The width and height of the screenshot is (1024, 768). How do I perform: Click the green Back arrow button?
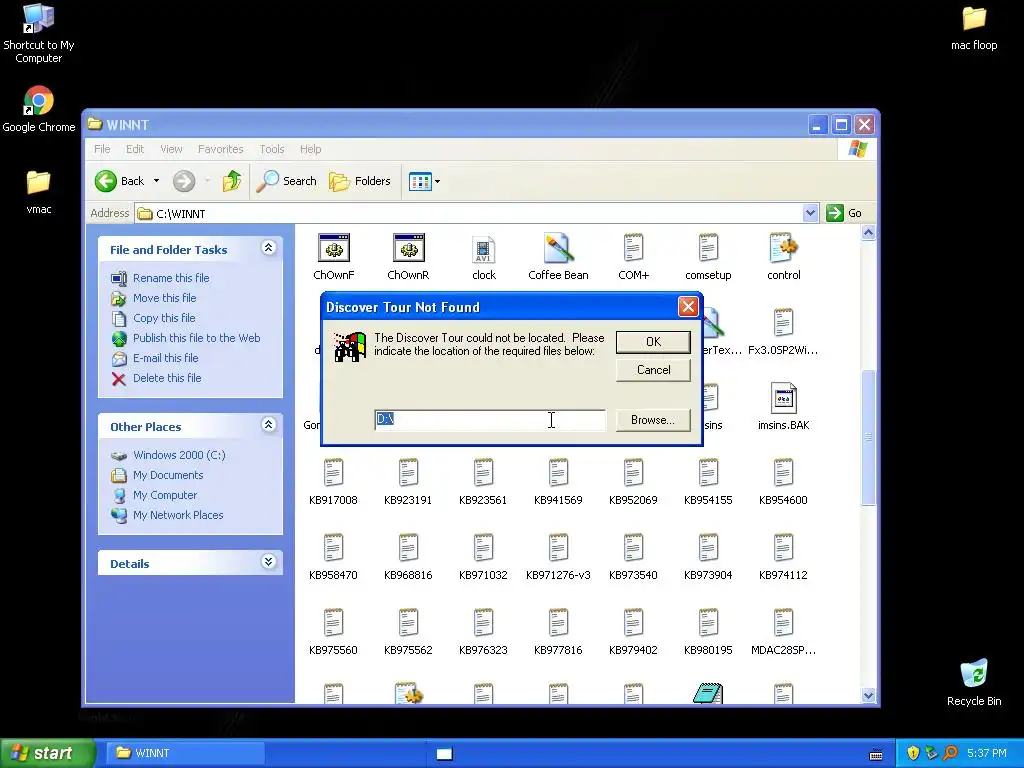coord(106,181)
